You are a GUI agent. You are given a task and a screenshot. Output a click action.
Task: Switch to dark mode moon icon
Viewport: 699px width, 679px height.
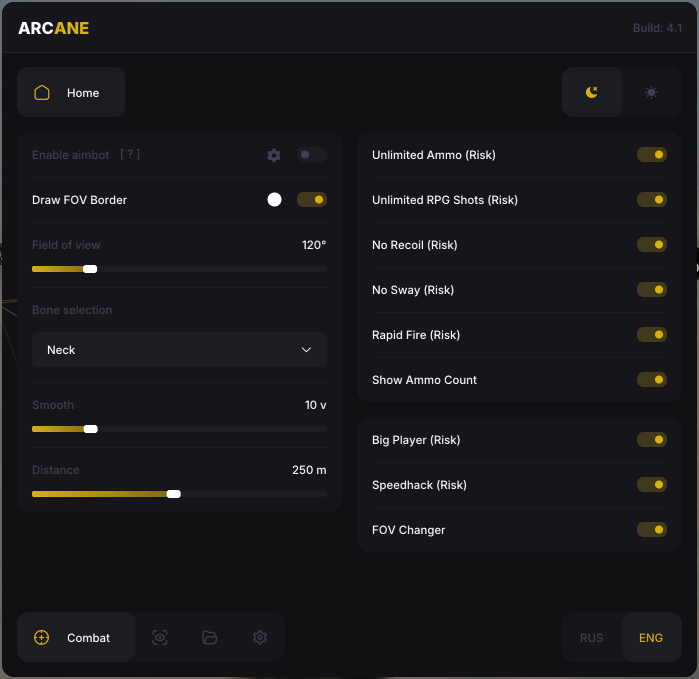592,92
